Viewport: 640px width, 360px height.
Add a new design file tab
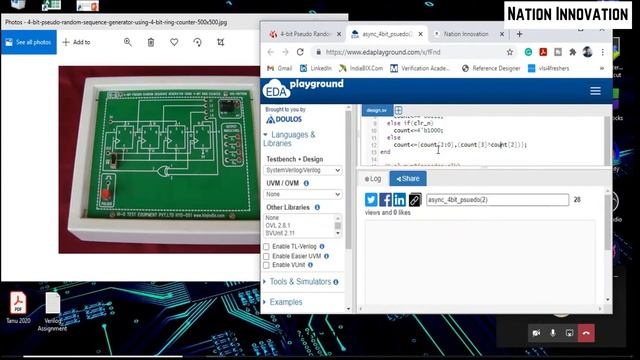click(398, 110)
